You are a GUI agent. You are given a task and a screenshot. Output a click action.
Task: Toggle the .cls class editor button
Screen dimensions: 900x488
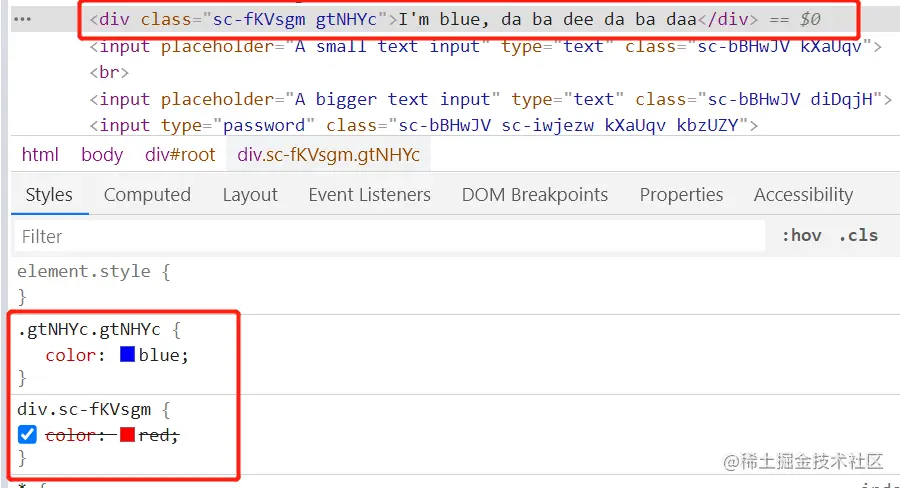[x=859, y=235]
